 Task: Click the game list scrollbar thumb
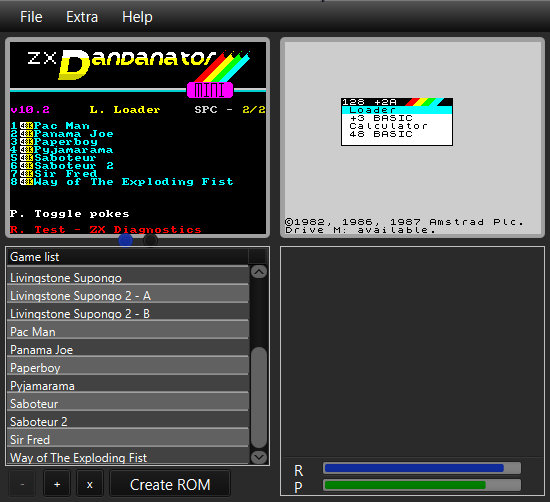[x=259, y=397]
